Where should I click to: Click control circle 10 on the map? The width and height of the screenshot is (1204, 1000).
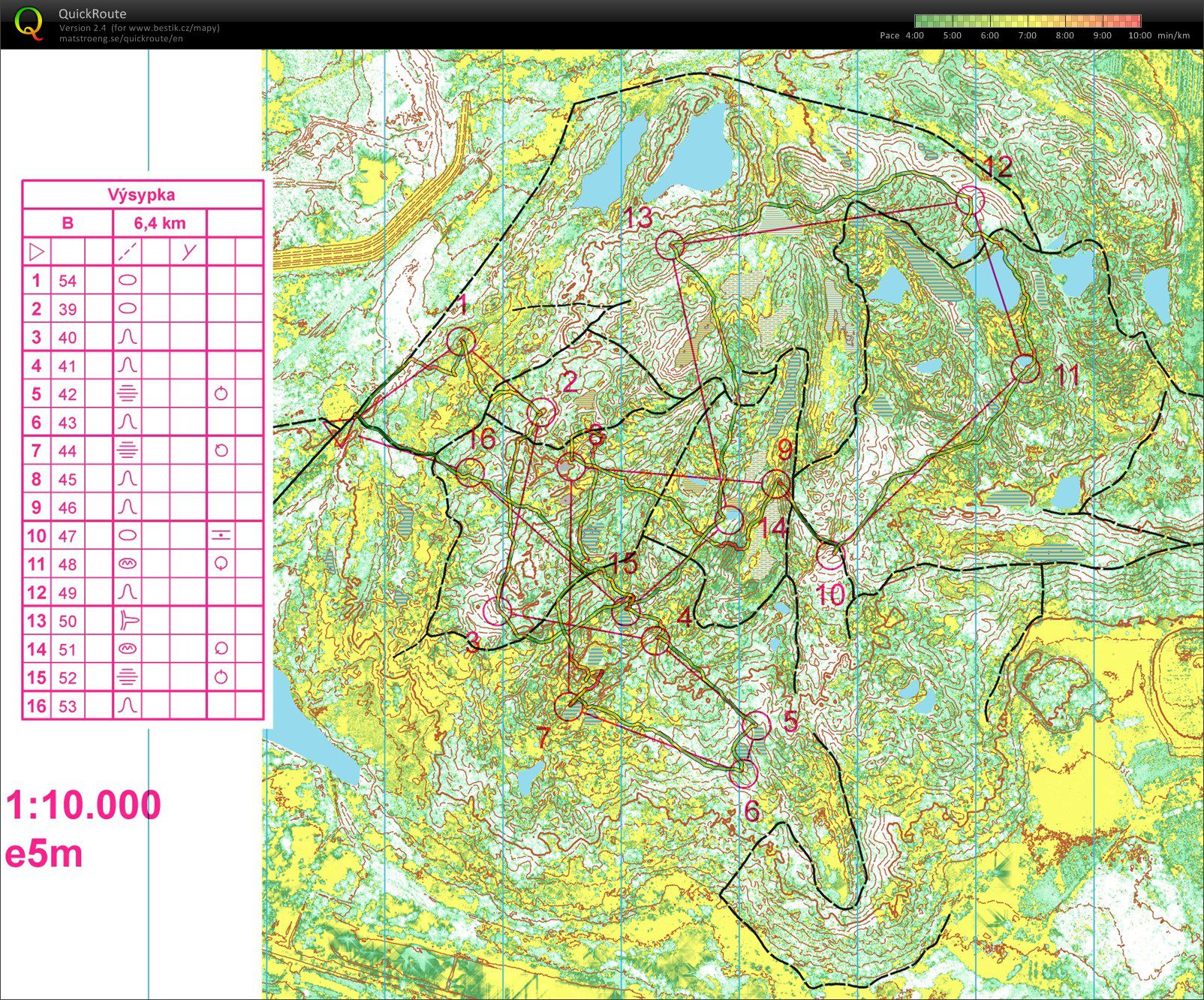830,556
